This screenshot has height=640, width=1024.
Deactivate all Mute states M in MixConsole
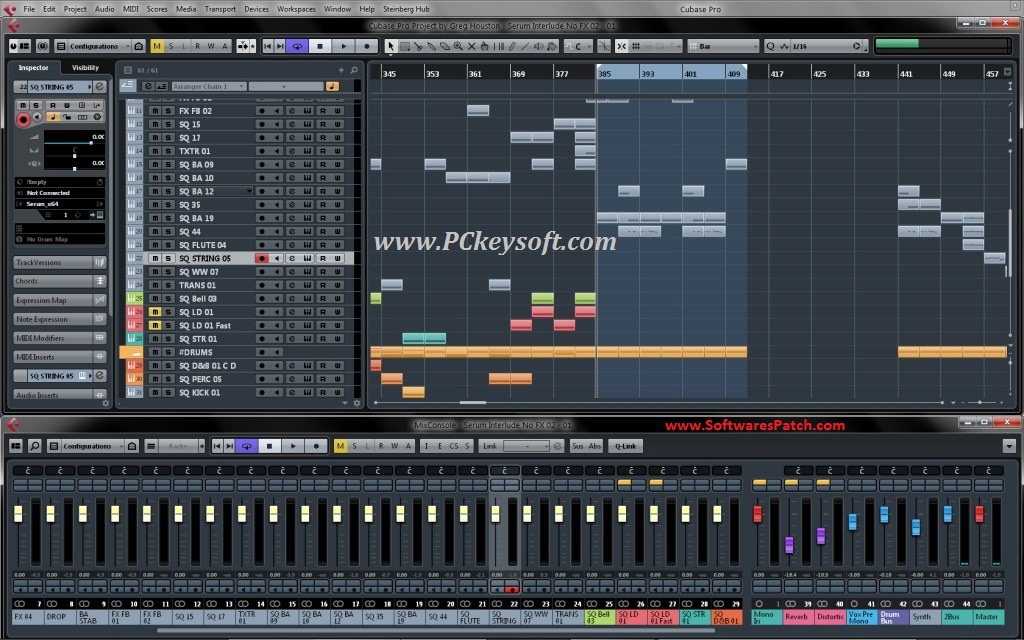tap(340, 446)
